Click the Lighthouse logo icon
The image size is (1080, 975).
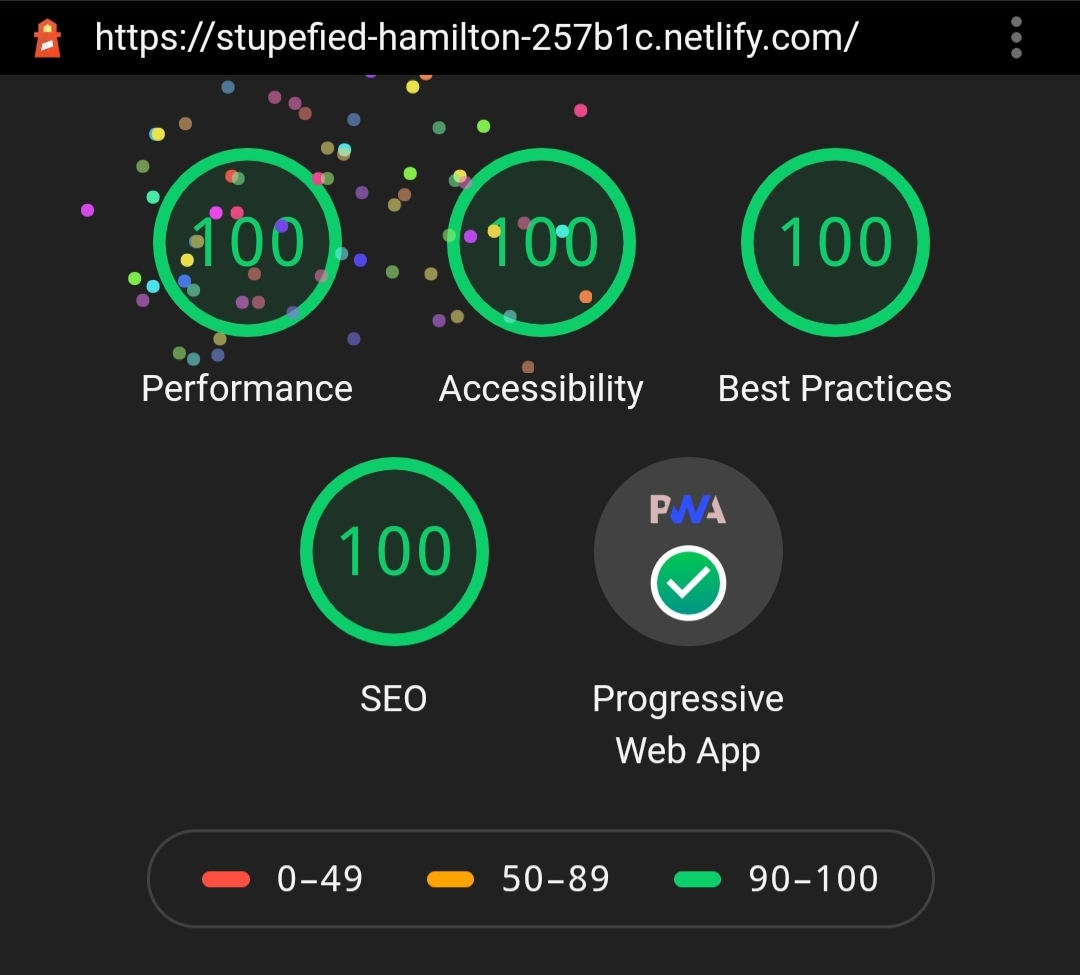coord(47,38)
